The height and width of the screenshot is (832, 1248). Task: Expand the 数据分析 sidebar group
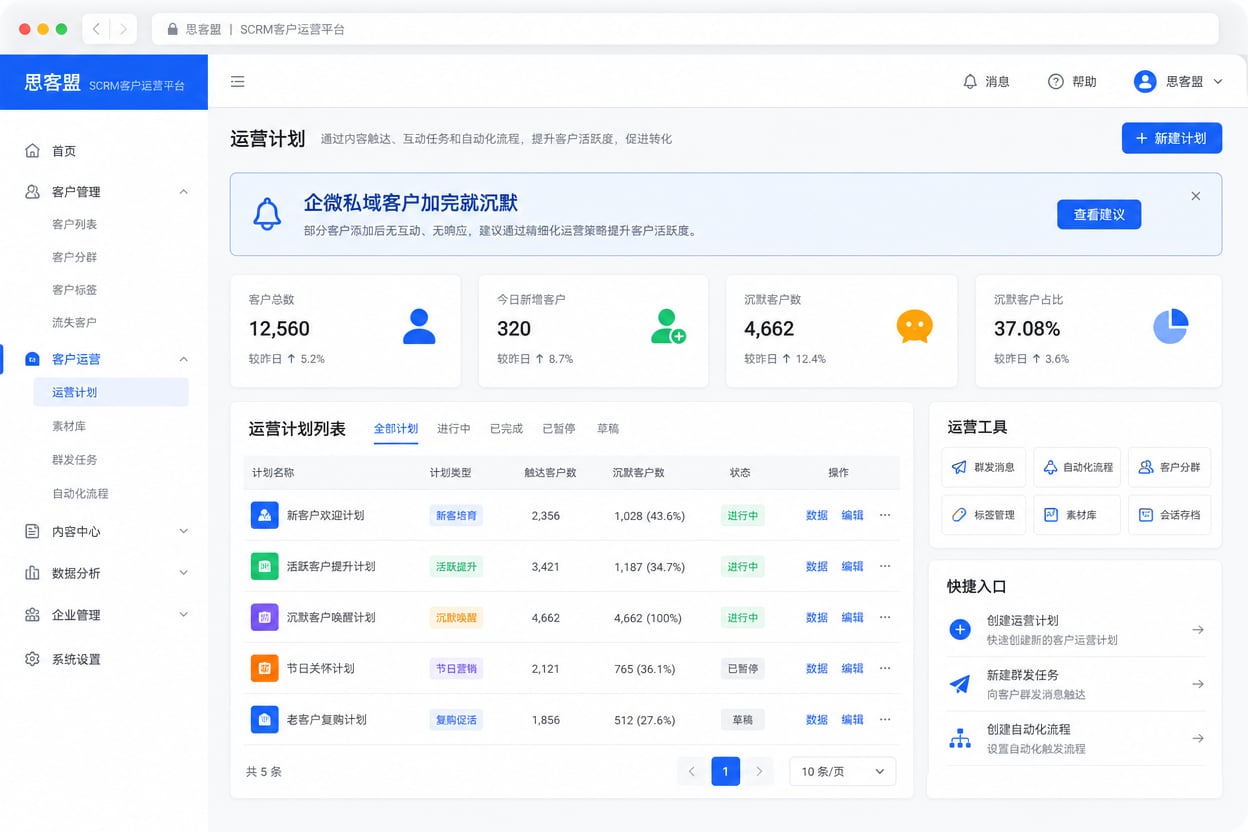tap(183, 573)
